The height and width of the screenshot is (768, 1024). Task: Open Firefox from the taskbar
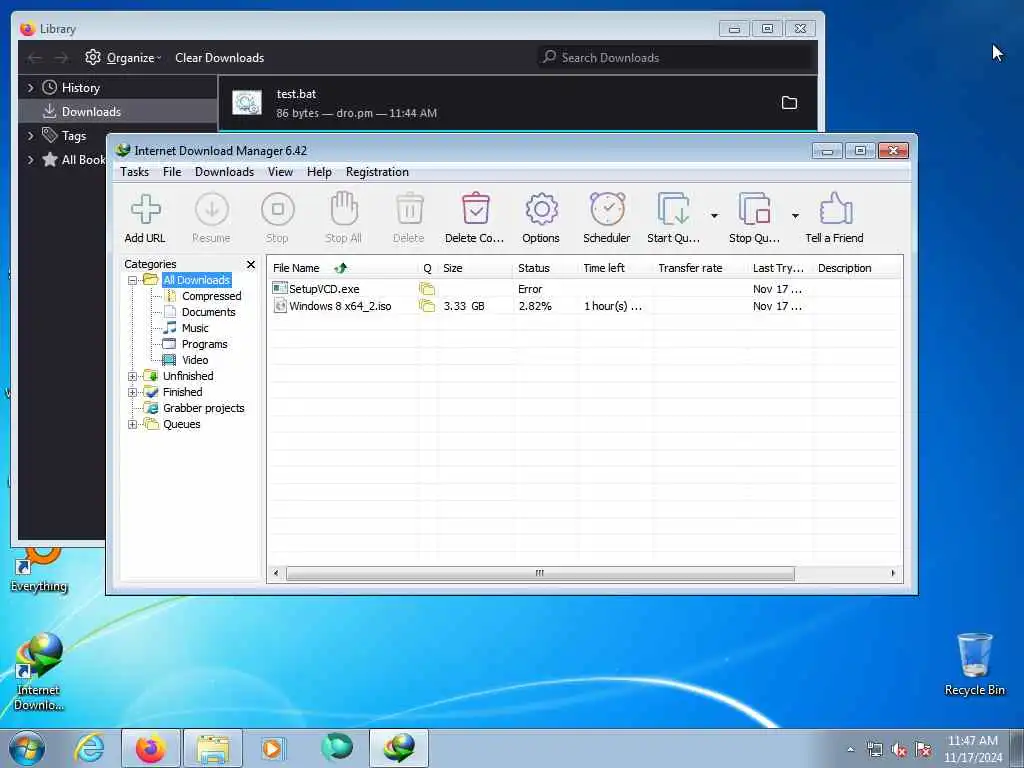tap(151, 748)
